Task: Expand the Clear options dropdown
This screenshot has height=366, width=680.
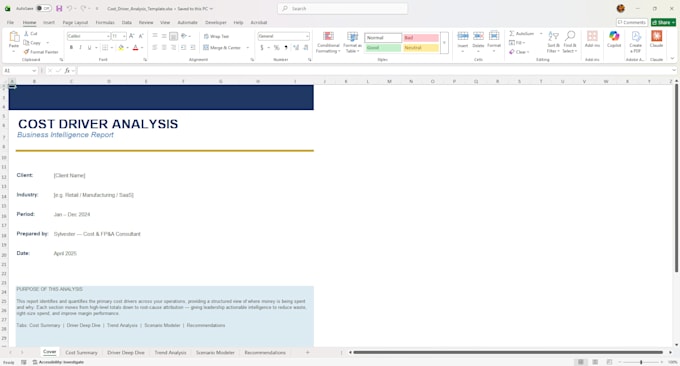Action: [528, 52]
